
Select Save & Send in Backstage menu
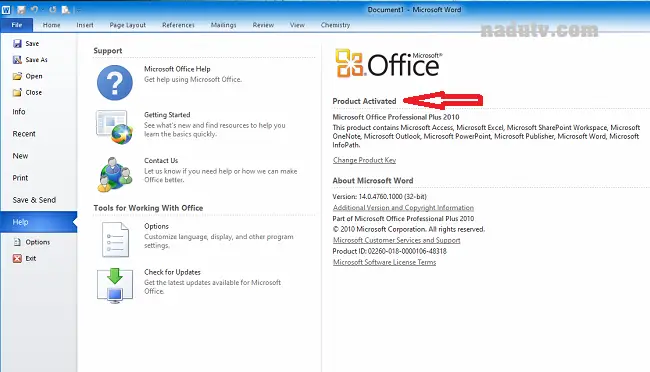pos(38,200)
